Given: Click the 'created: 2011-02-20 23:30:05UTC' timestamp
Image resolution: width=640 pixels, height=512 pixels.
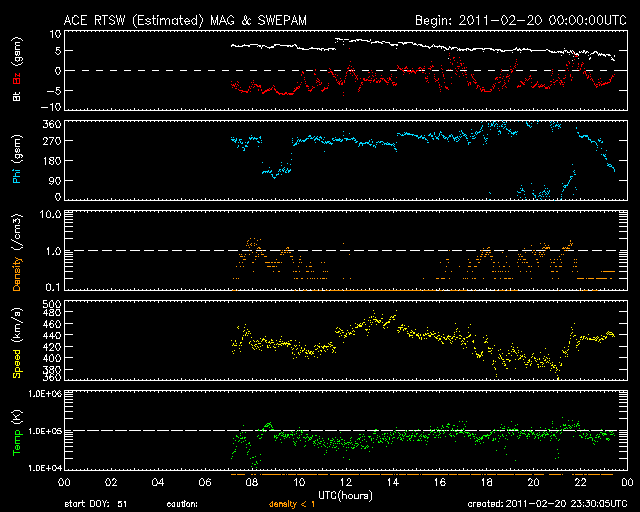Looking at the screenshot, I should 547,504.
